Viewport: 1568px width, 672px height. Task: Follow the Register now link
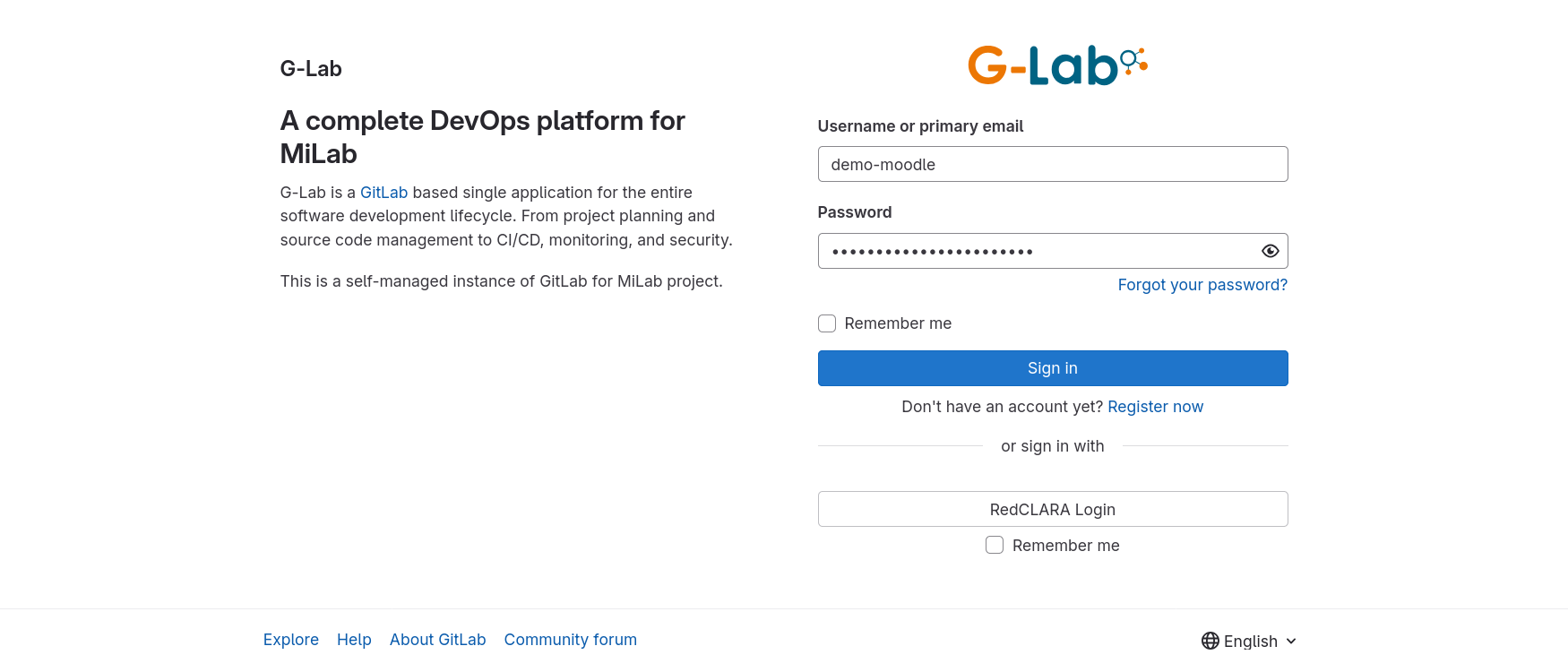coord(1155,407)
